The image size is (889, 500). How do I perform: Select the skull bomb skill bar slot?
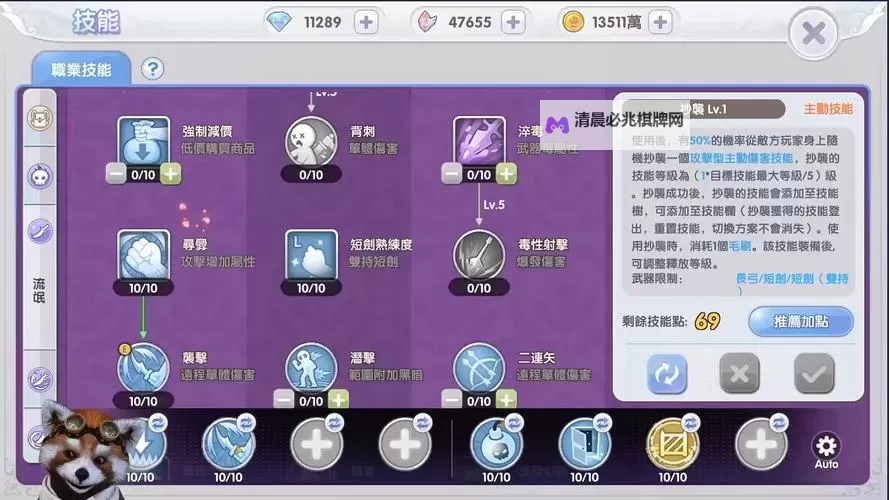(496, 445)
